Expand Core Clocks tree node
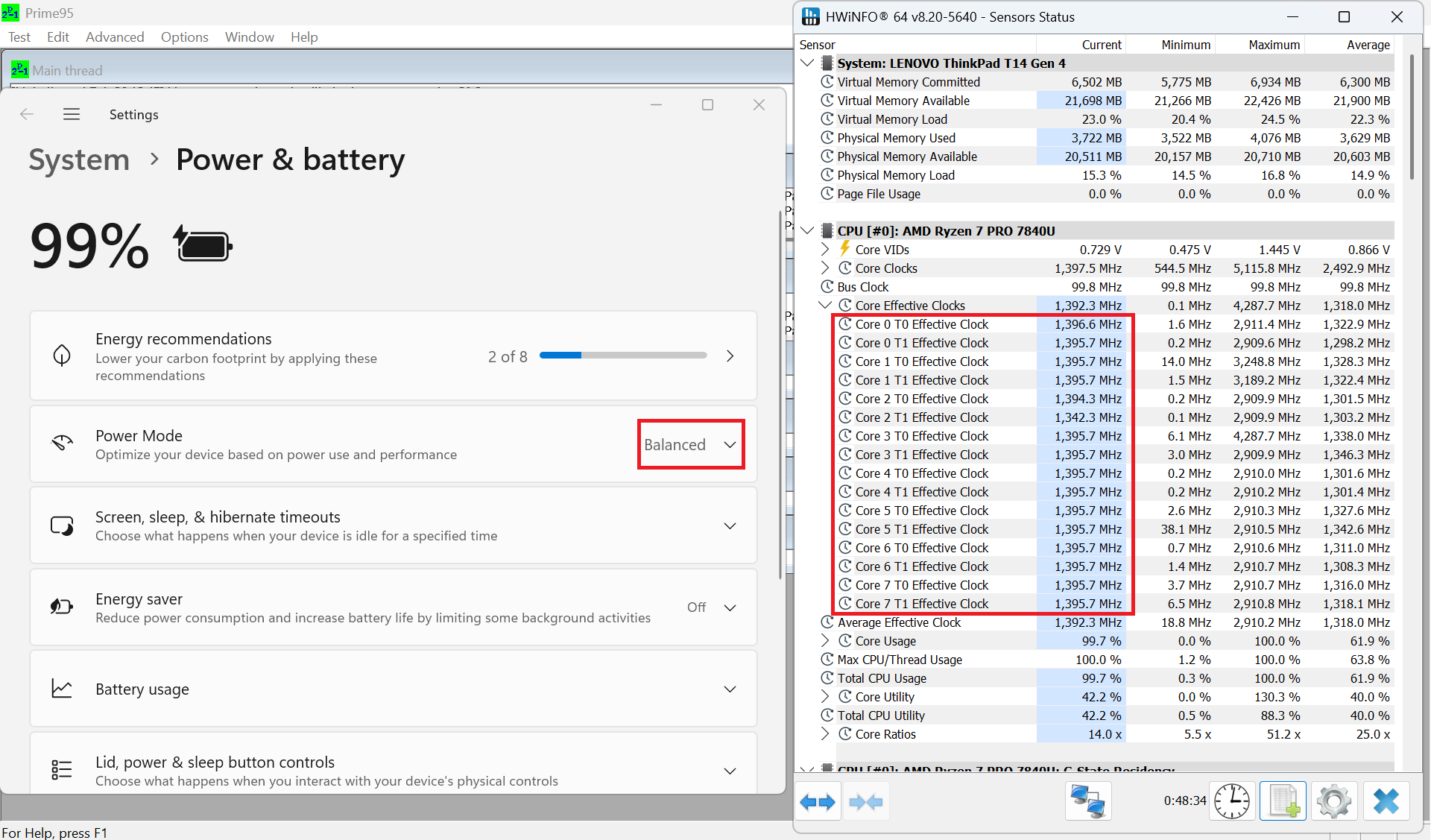 (825, 268)
